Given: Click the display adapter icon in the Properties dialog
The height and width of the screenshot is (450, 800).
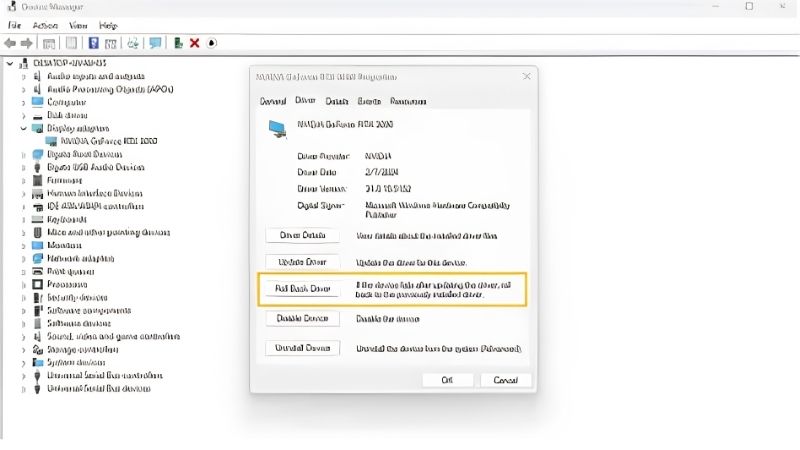Looking at the screenshot, I should 278,129.
